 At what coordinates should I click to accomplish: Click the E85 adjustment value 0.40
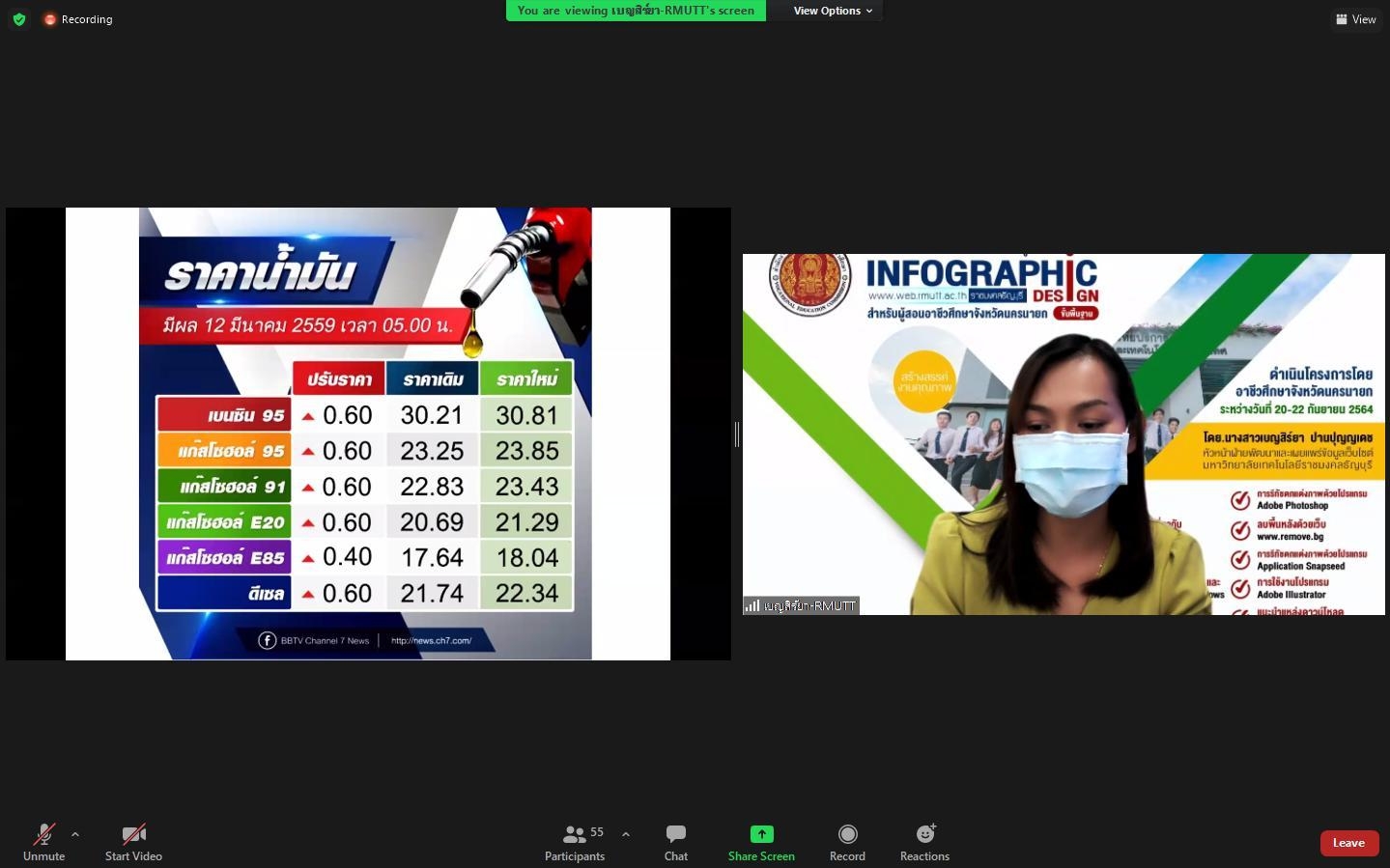pyautogui.click(x=347, y=557)
